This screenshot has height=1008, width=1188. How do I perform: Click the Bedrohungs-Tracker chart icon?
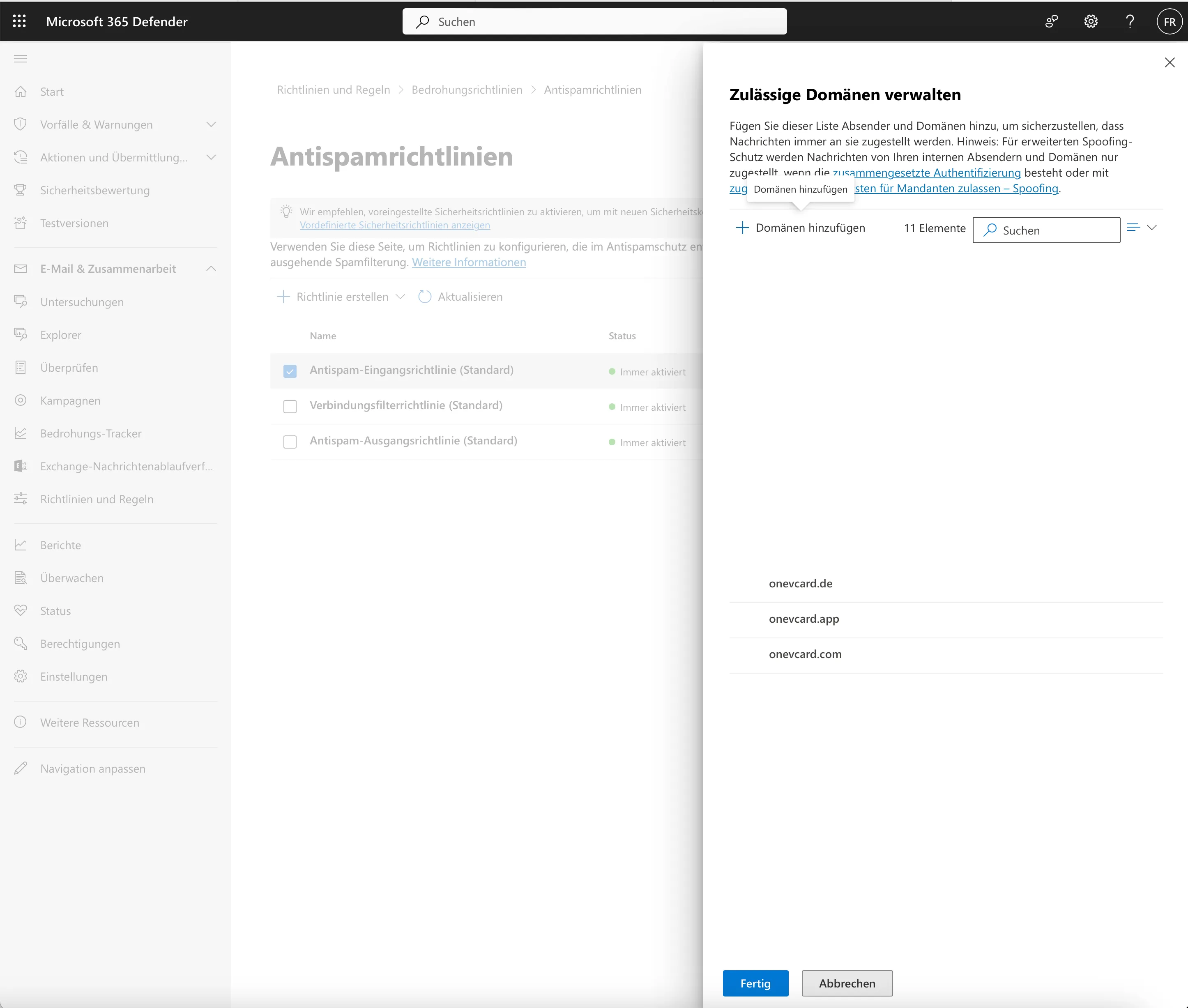click(x=21, y=433)
